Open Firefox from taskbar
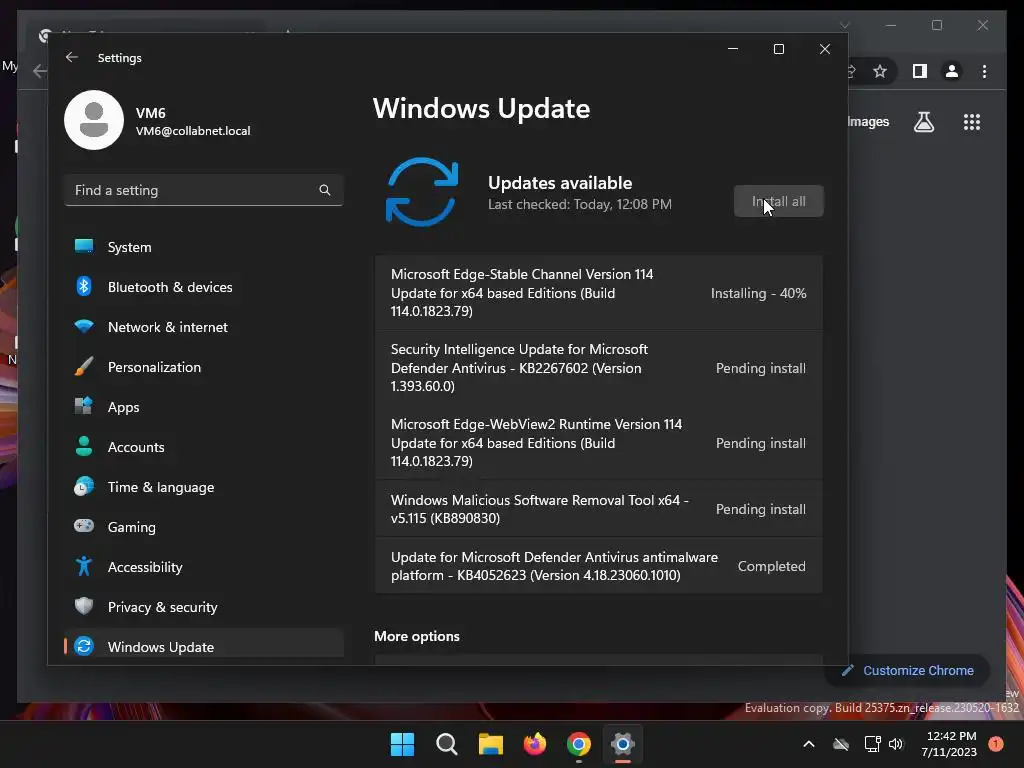 (535, 744)
